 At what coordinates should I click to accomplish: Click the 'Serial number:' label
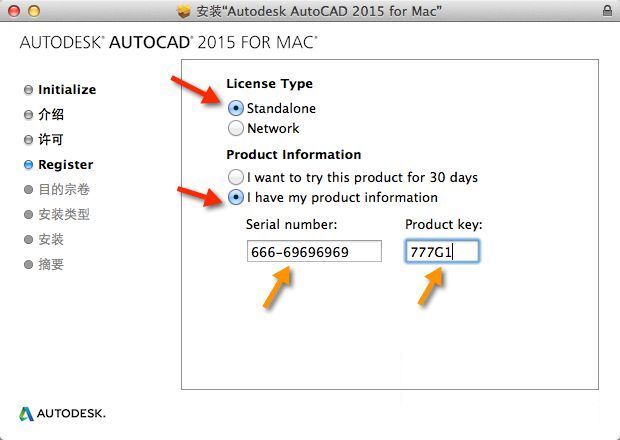[291, 224]
